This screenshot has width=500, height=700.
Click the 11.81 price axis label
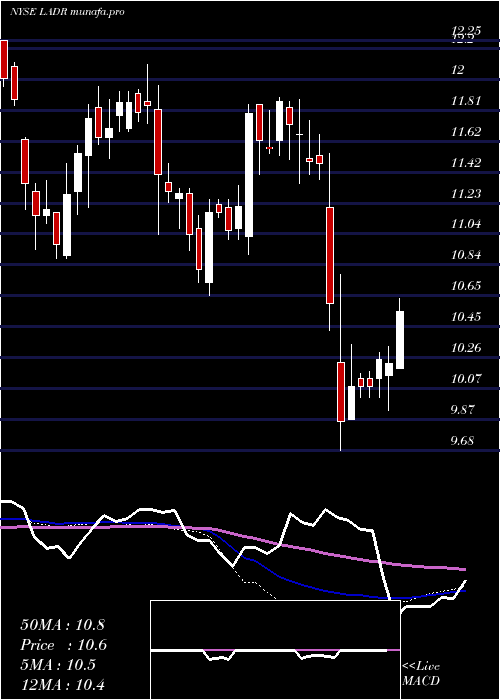[x=466, y=101]
